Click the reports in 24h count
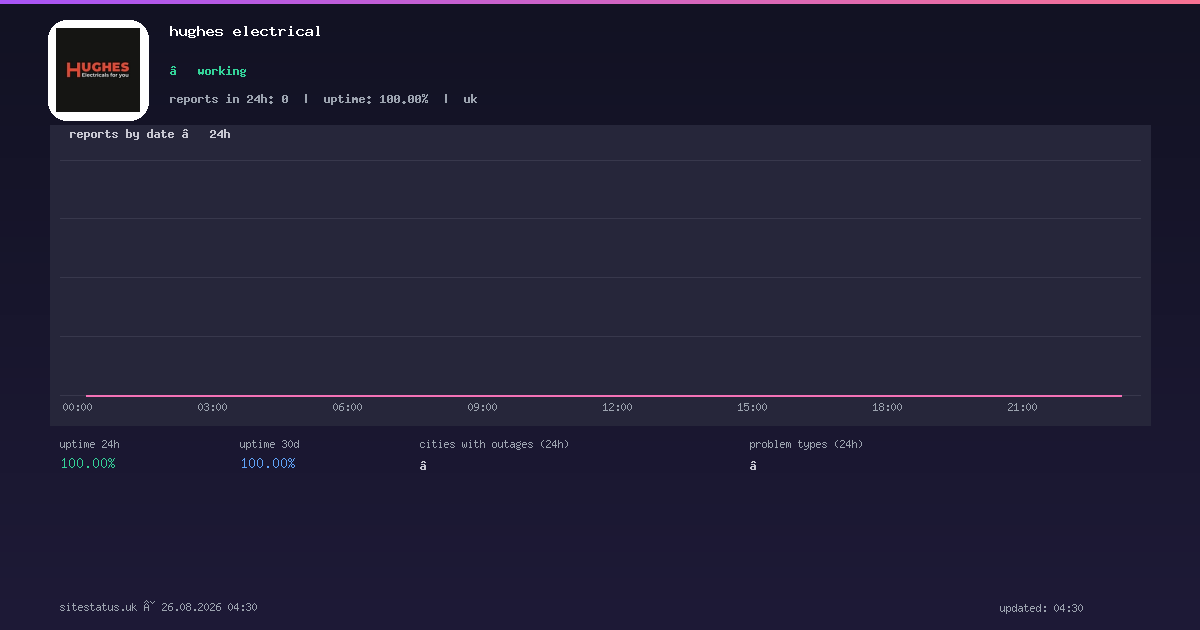The width and height of the screenshot is (1200, 630). (x=229, y=99)
